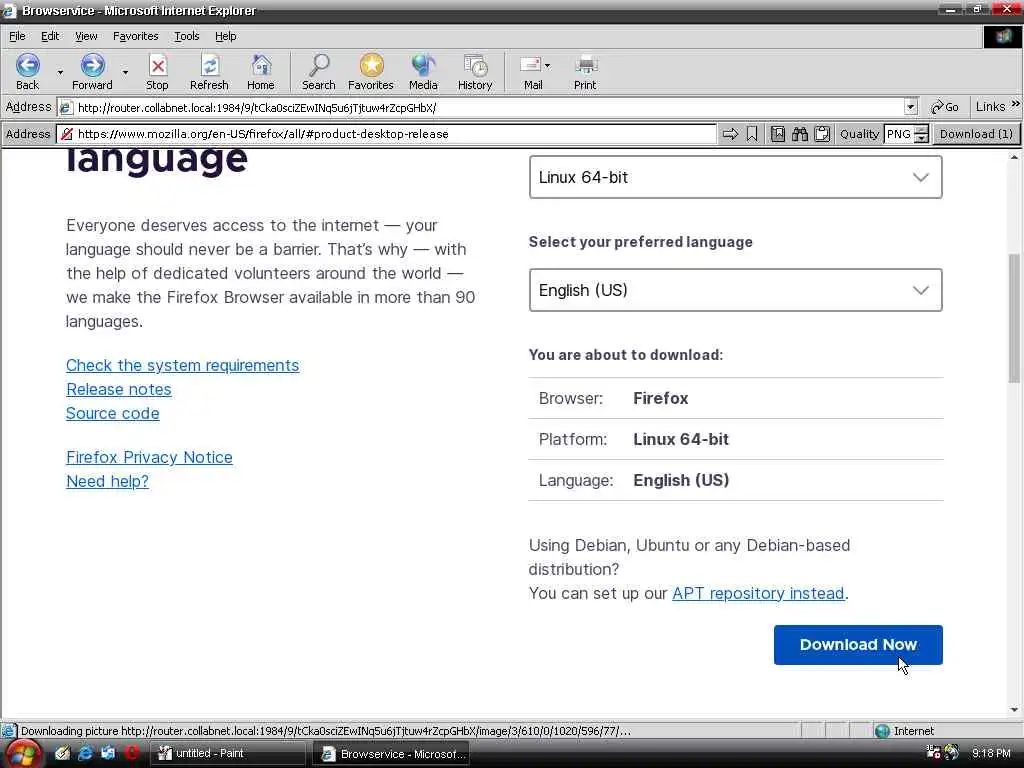Click the scrollbar down arrow
The image size is (1024, 768).
click(x=1014, y=709)
